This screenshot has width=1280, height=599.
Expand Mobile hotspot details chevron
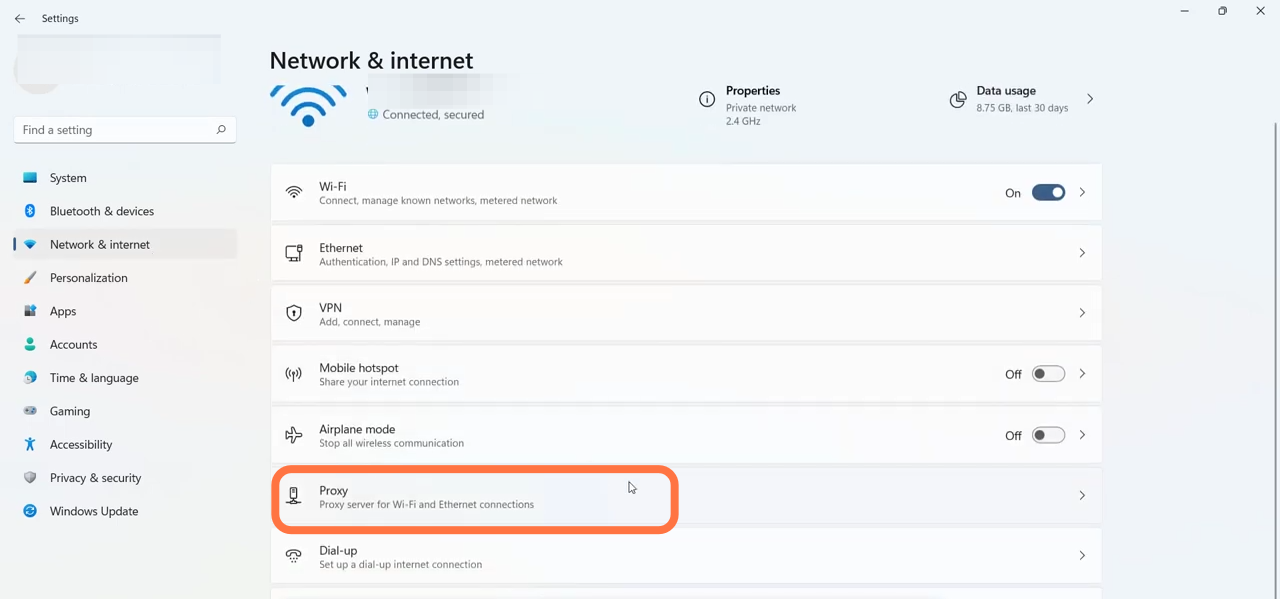pyautogui.click(x=1082, y=374)
